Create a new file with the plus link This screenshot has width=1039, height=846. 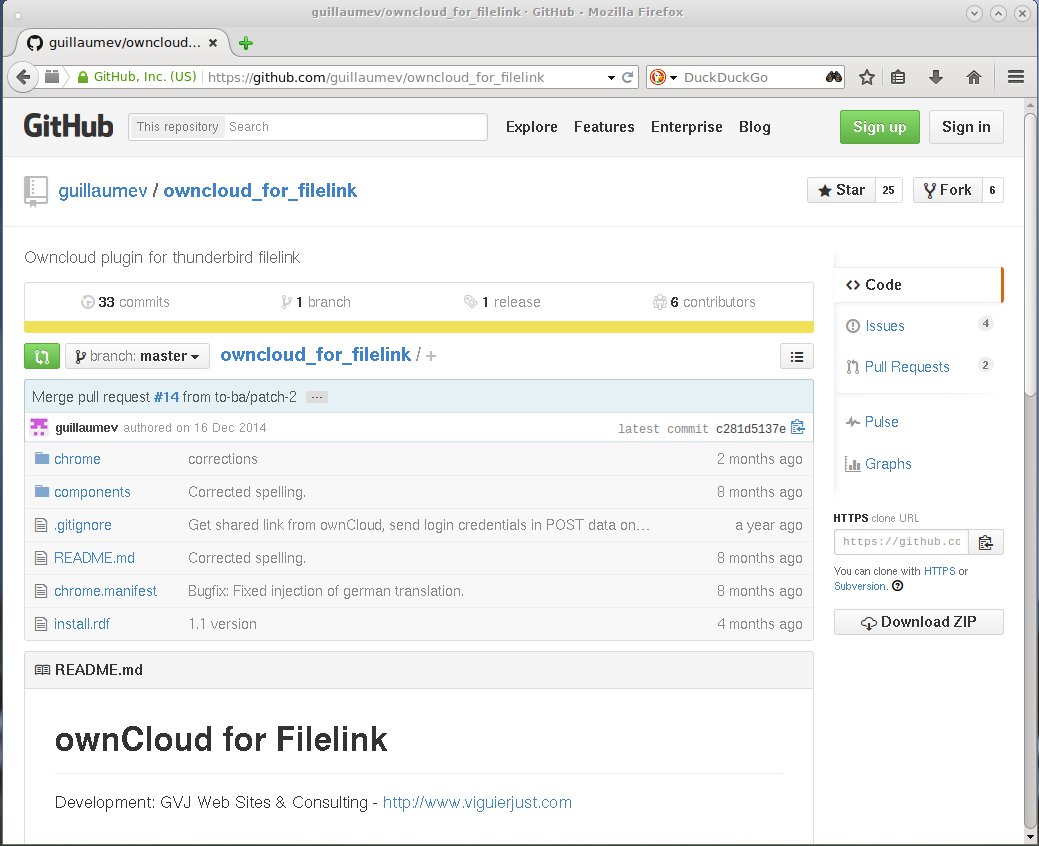431,356
